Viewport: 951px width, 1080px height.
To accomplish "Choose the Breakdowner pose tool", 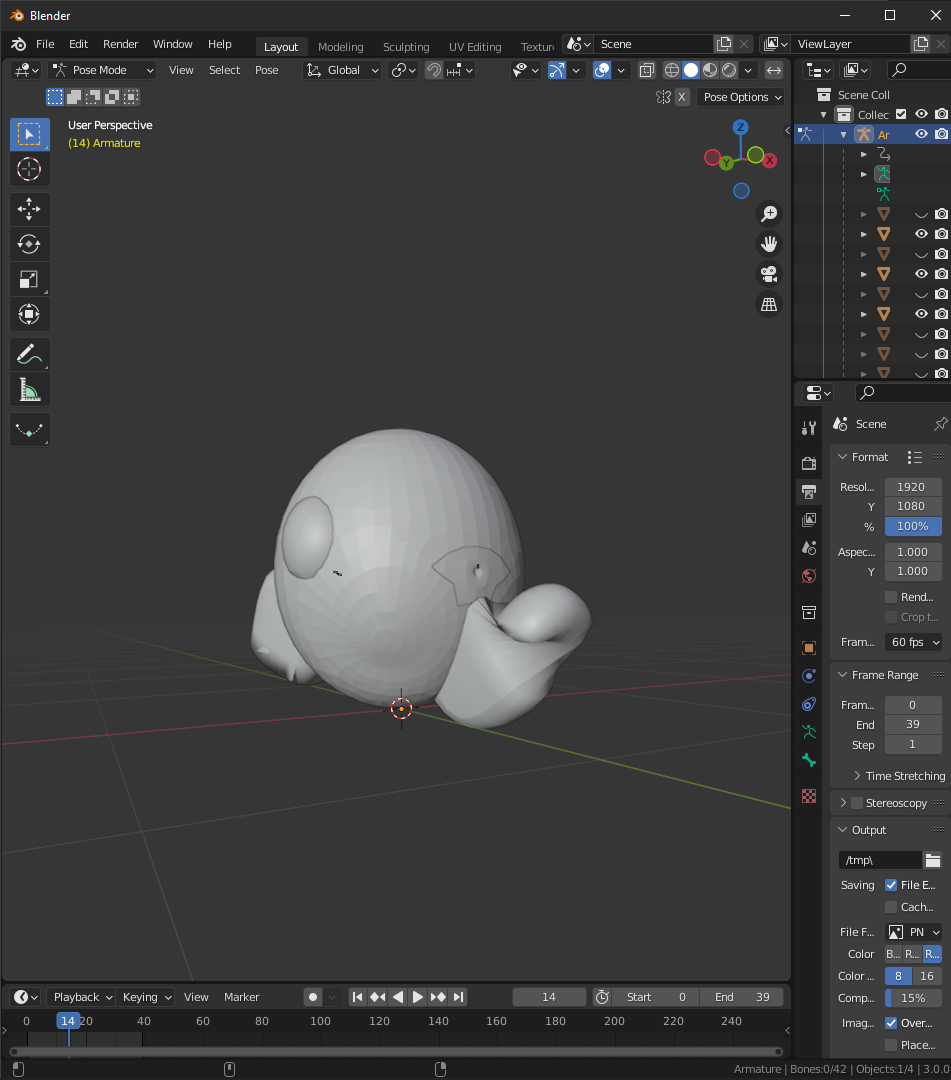I will point(29,430).
